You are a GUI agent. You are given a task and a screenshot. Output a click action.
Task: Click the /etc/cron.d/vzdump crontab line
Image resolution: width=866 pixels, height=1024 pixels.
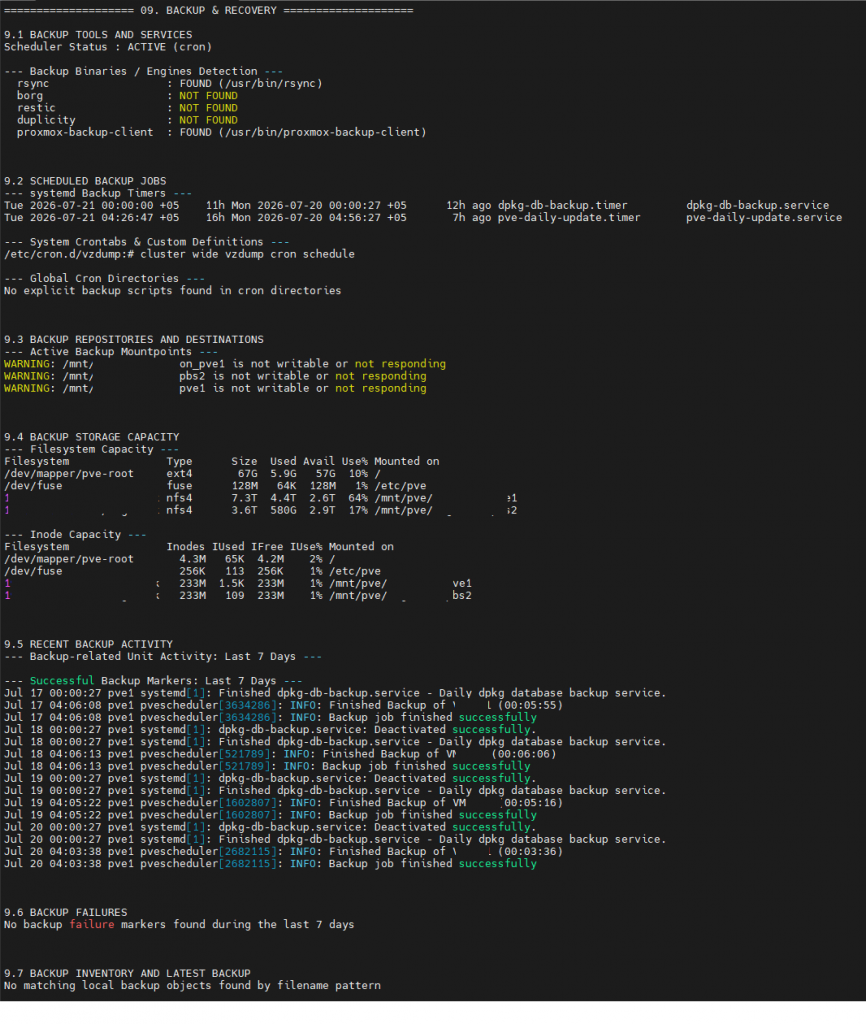[180, 254]
